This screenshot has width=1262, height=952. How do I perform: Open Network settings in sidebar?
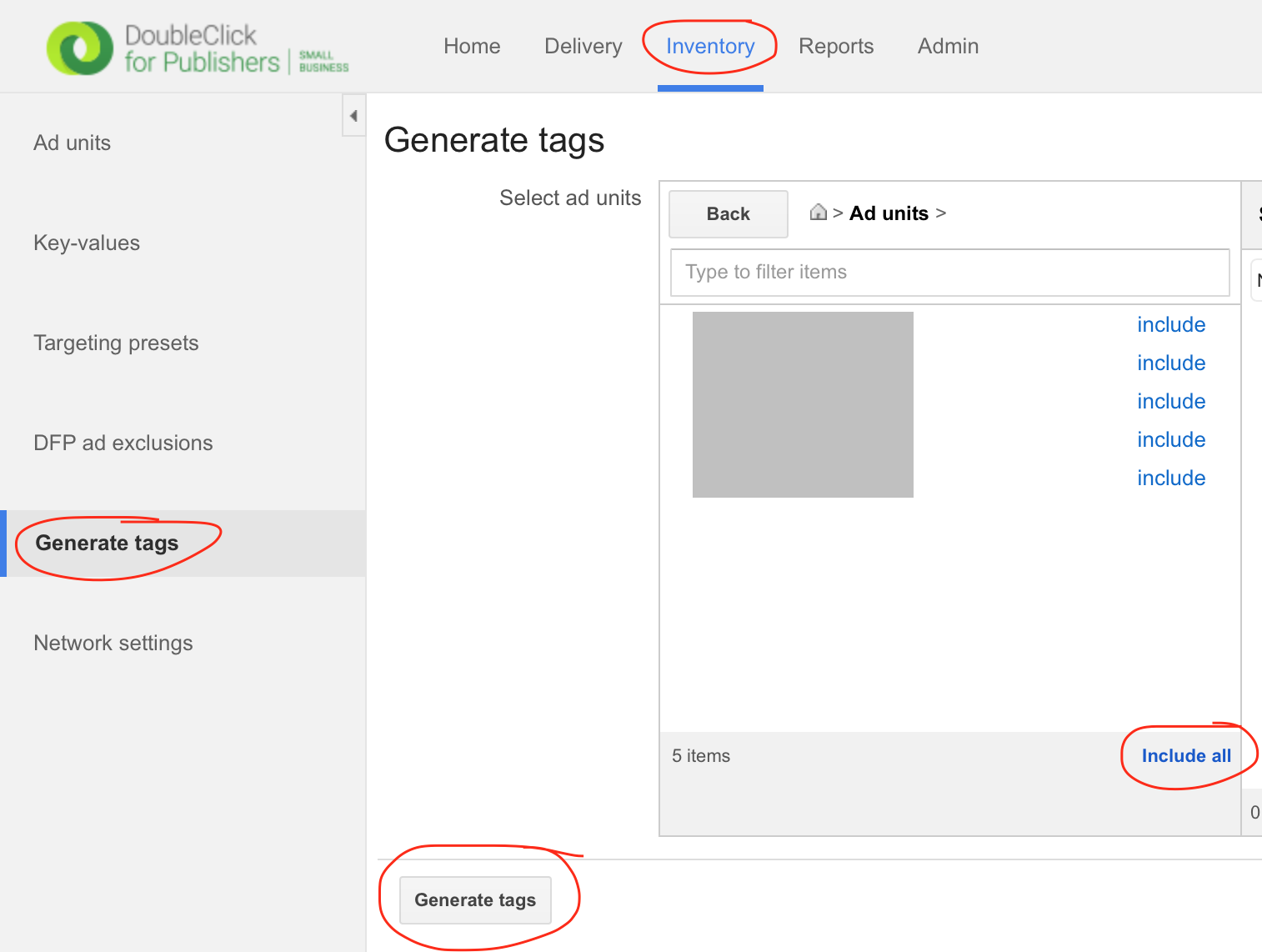113,643
